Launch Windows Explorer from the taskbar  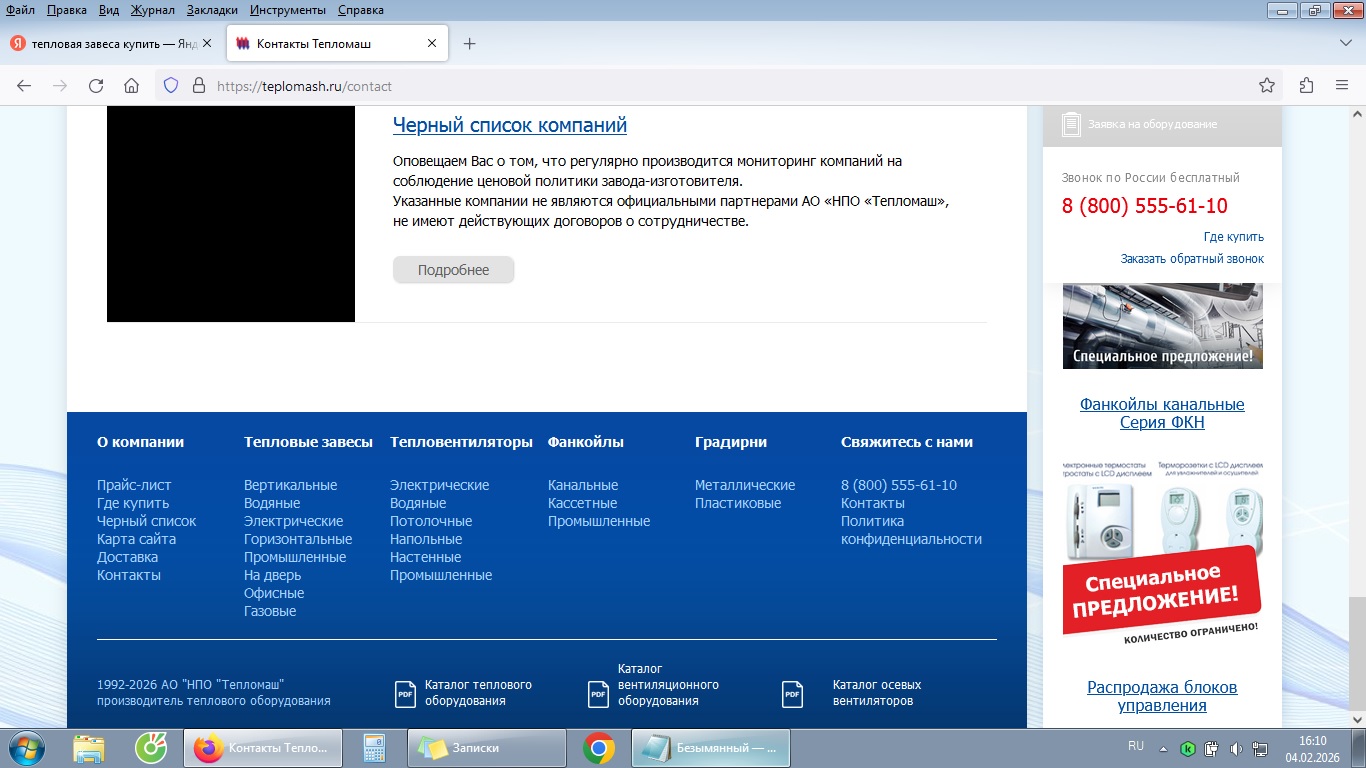point(89,748)
